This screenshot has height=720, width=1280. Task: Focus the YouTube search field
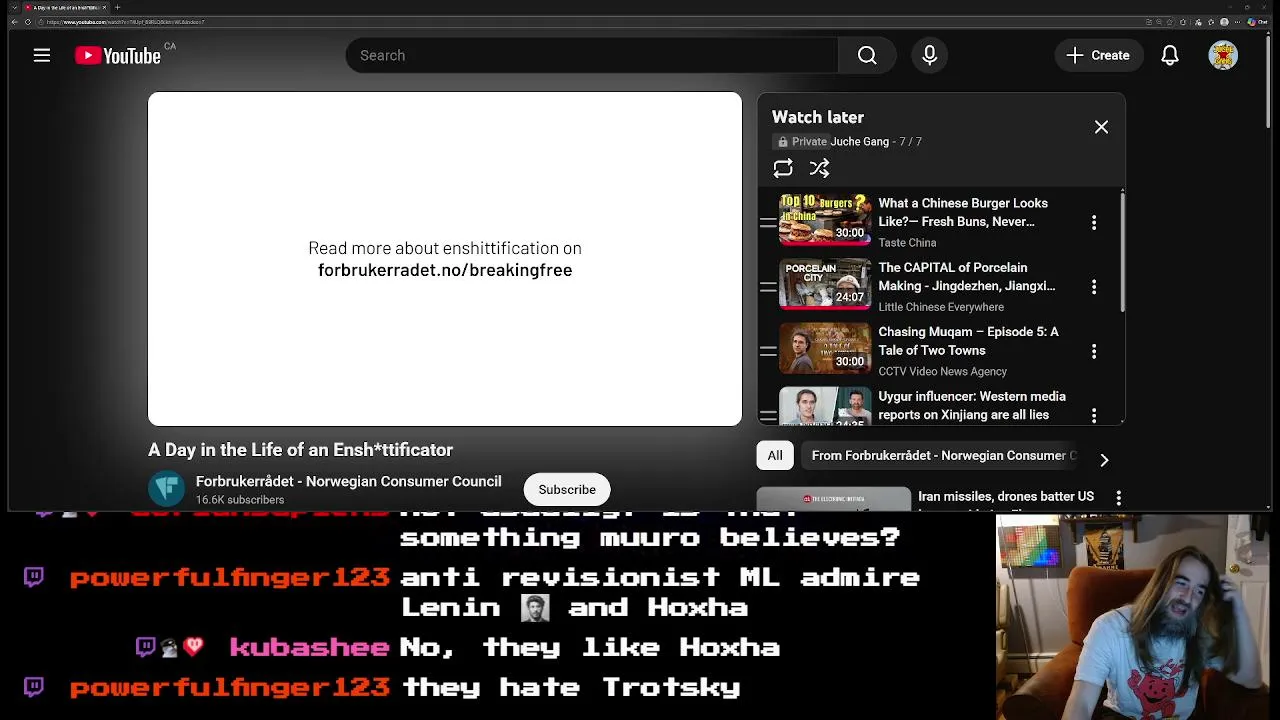click(592, 55)
